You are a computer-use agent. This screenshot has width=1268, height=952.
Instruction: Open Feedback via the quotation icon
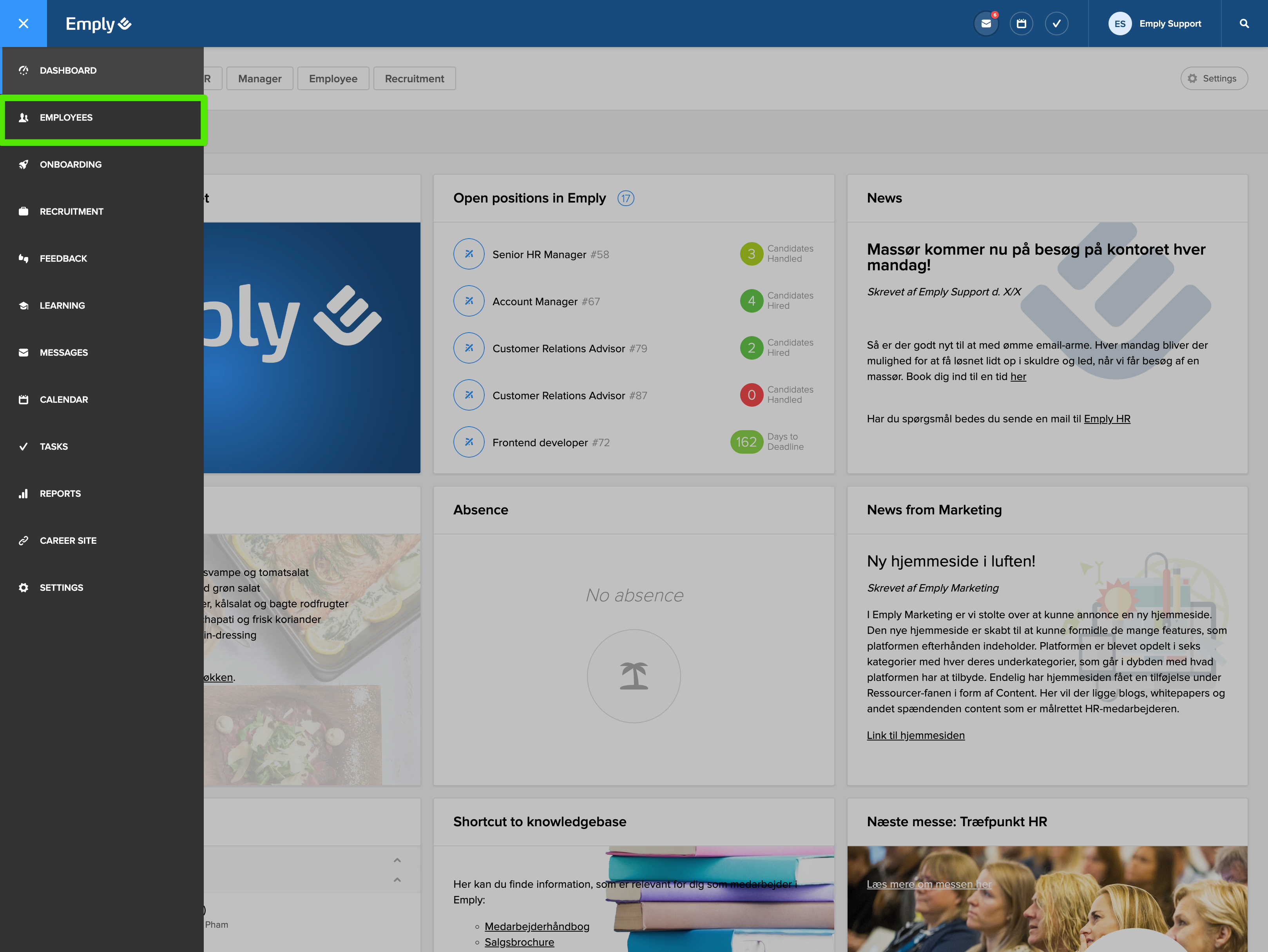pyautogui.click(x=24, y=258)
